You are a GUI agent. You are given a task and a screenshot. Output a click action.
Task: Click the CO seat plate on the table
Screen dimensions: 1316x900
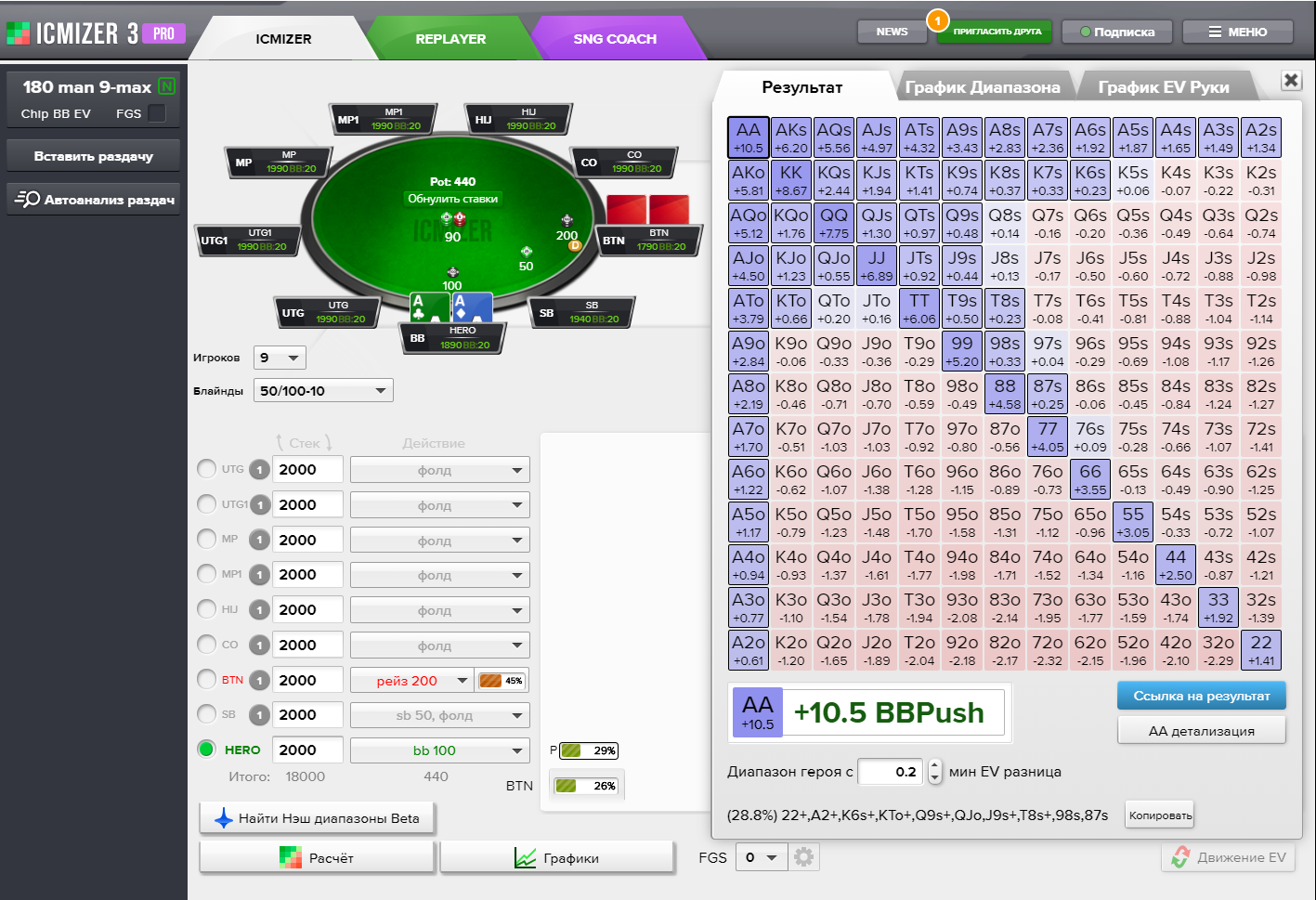coord(623,162)
